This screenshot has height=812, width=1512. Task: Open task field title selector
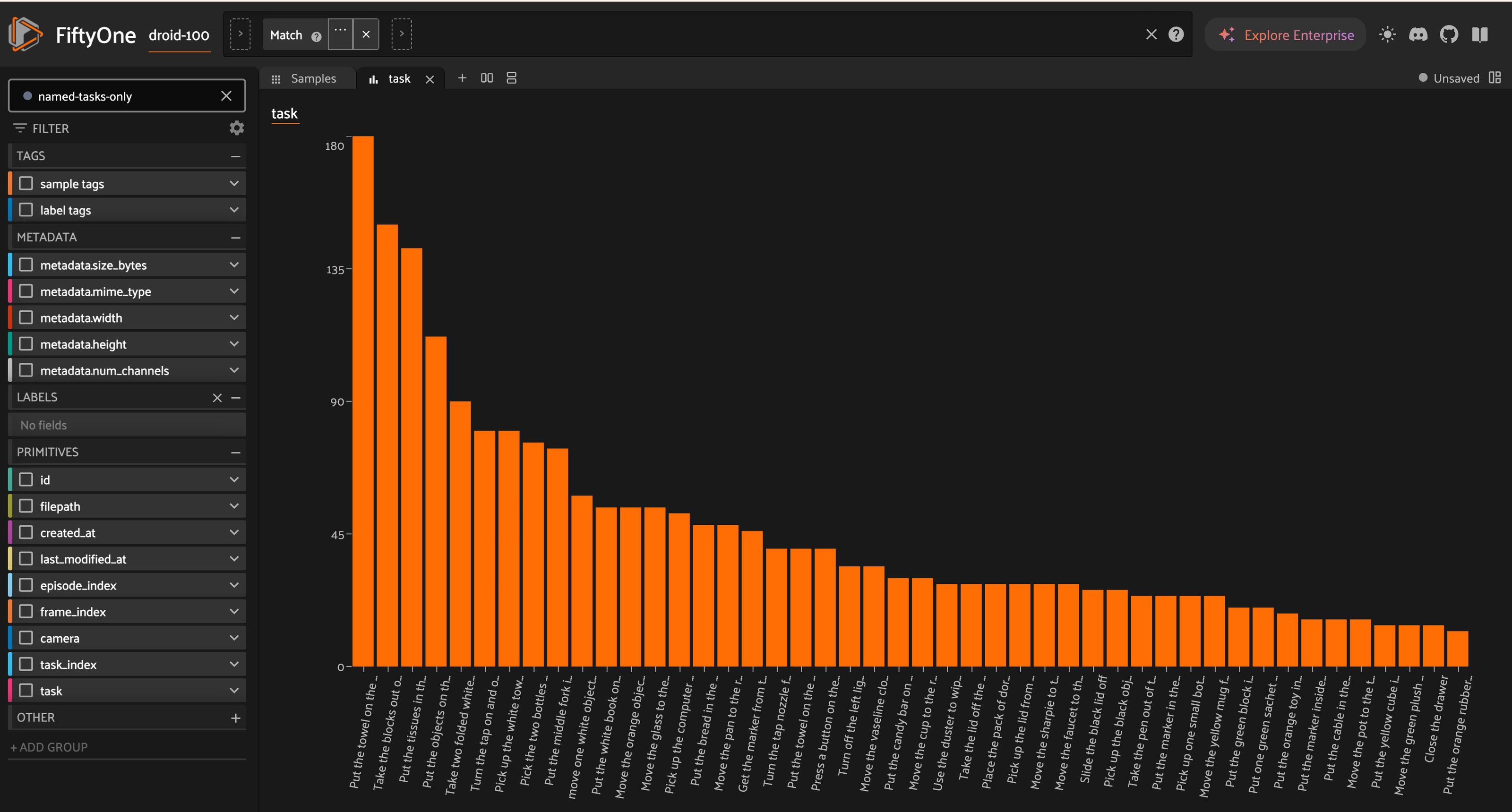(x=284, y=114)
